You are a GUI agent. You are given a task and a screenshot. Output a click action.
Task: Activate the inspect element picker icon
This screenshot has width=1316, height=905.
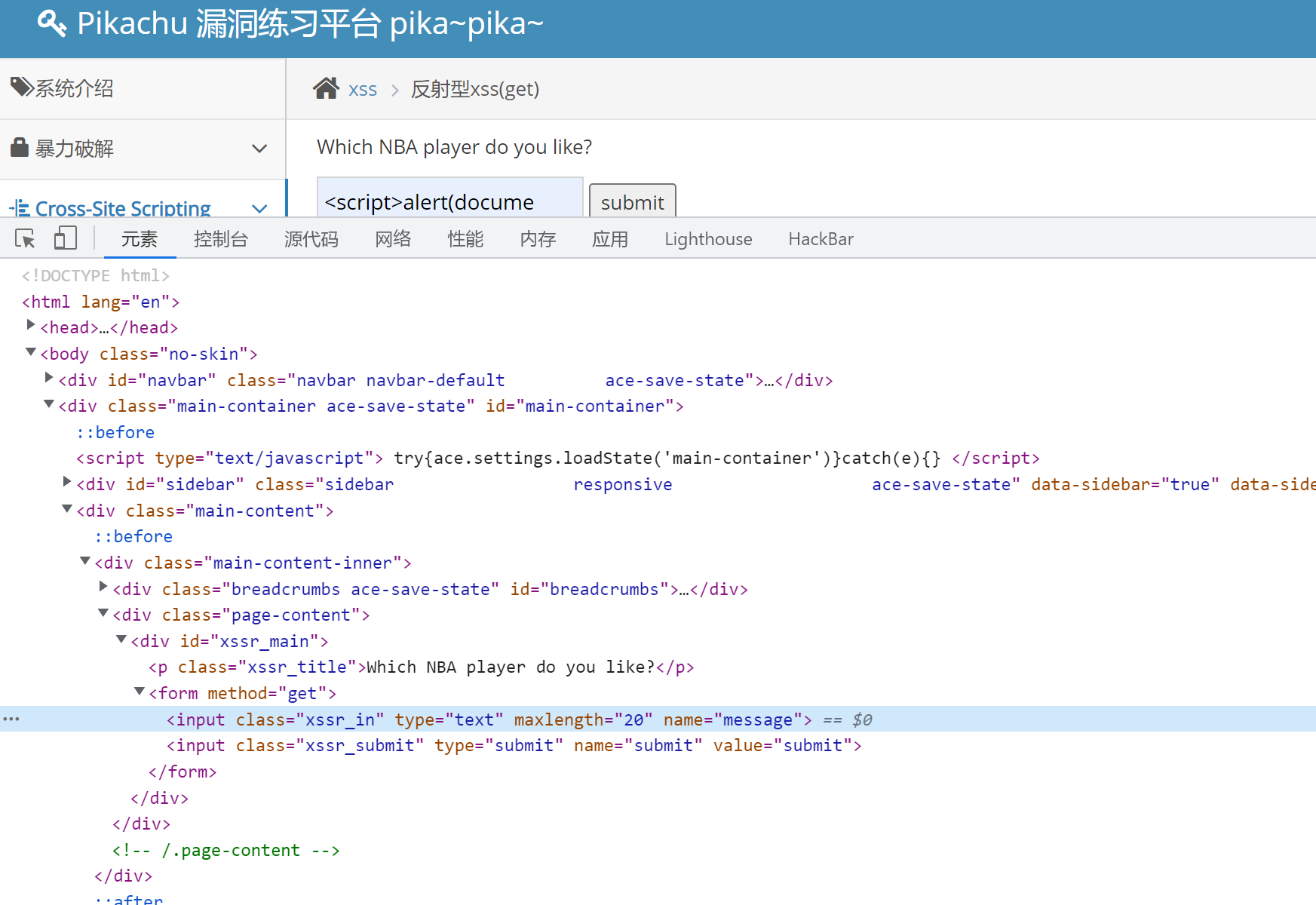(x=25, y=239)
